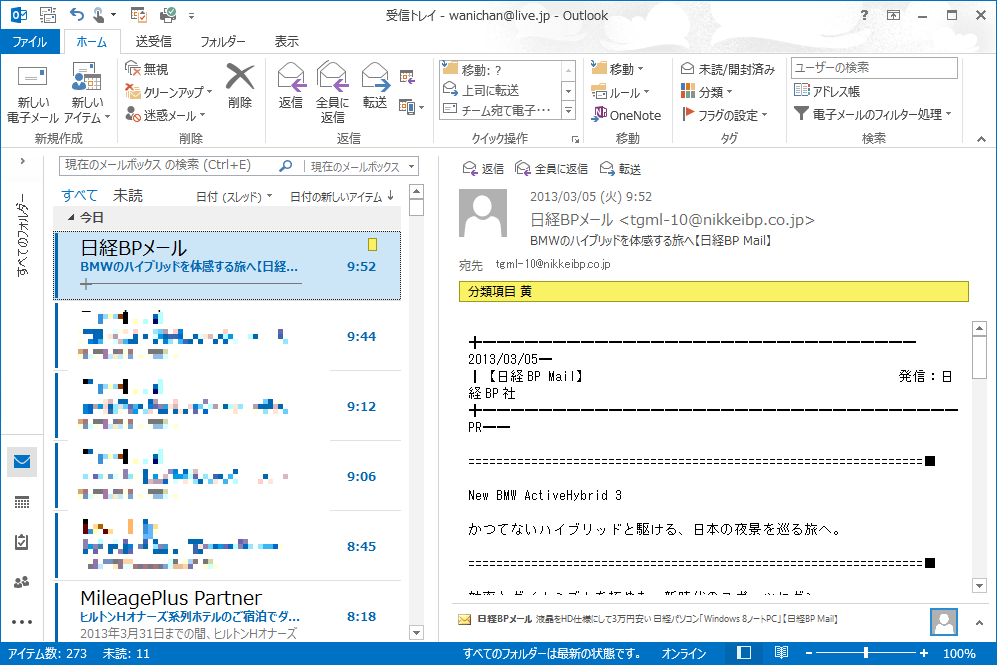Click the mailbox search field
Viewport: 997px width, 665px height.
(168, 165)
